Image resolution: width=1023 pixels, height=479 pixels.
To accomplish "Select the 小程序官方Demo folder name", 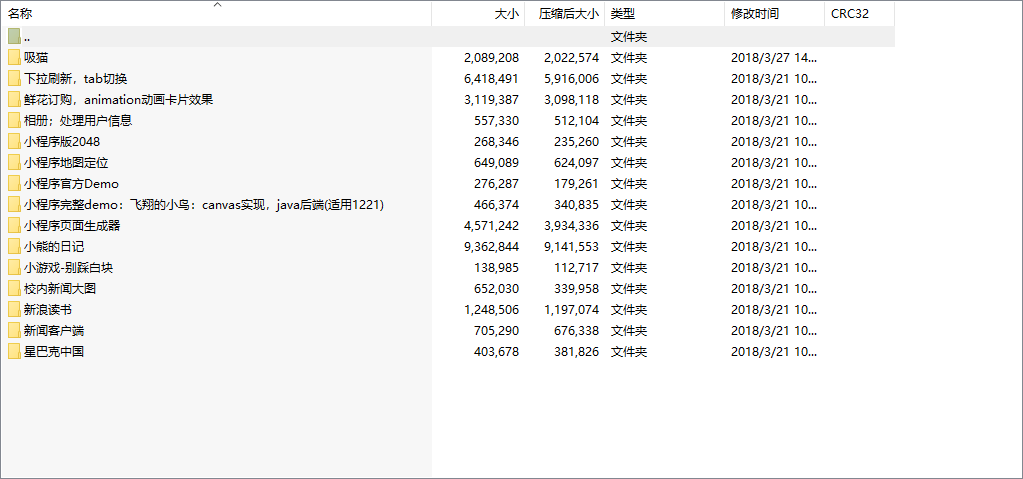I will tap(71, 184).
